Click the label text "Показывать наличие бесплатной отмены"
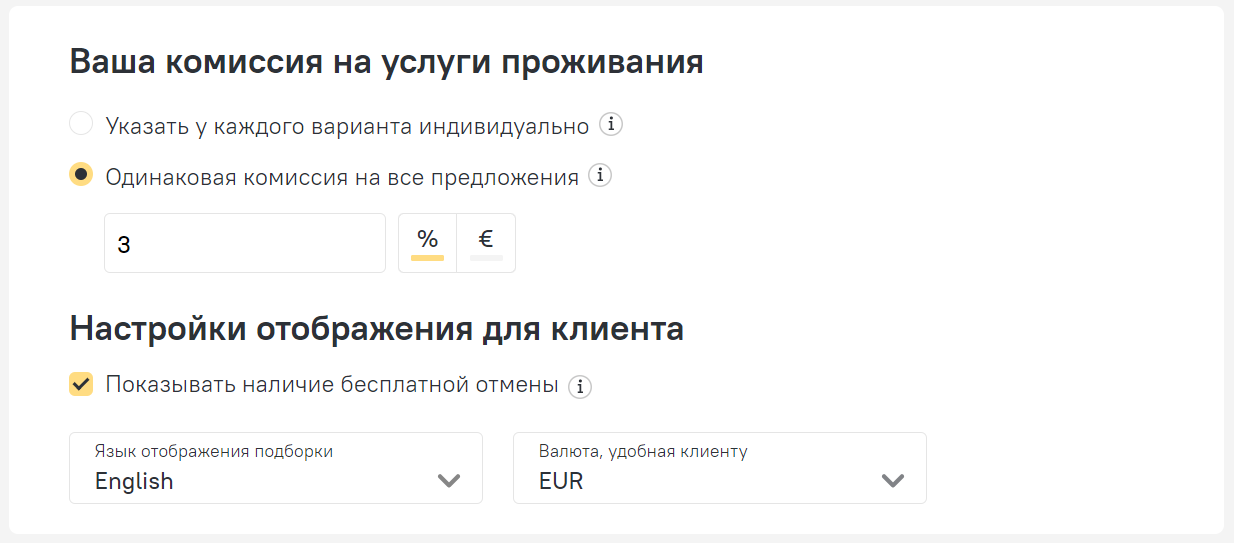This screenshot has width=1234, height=543. click(x=332, y=385)
